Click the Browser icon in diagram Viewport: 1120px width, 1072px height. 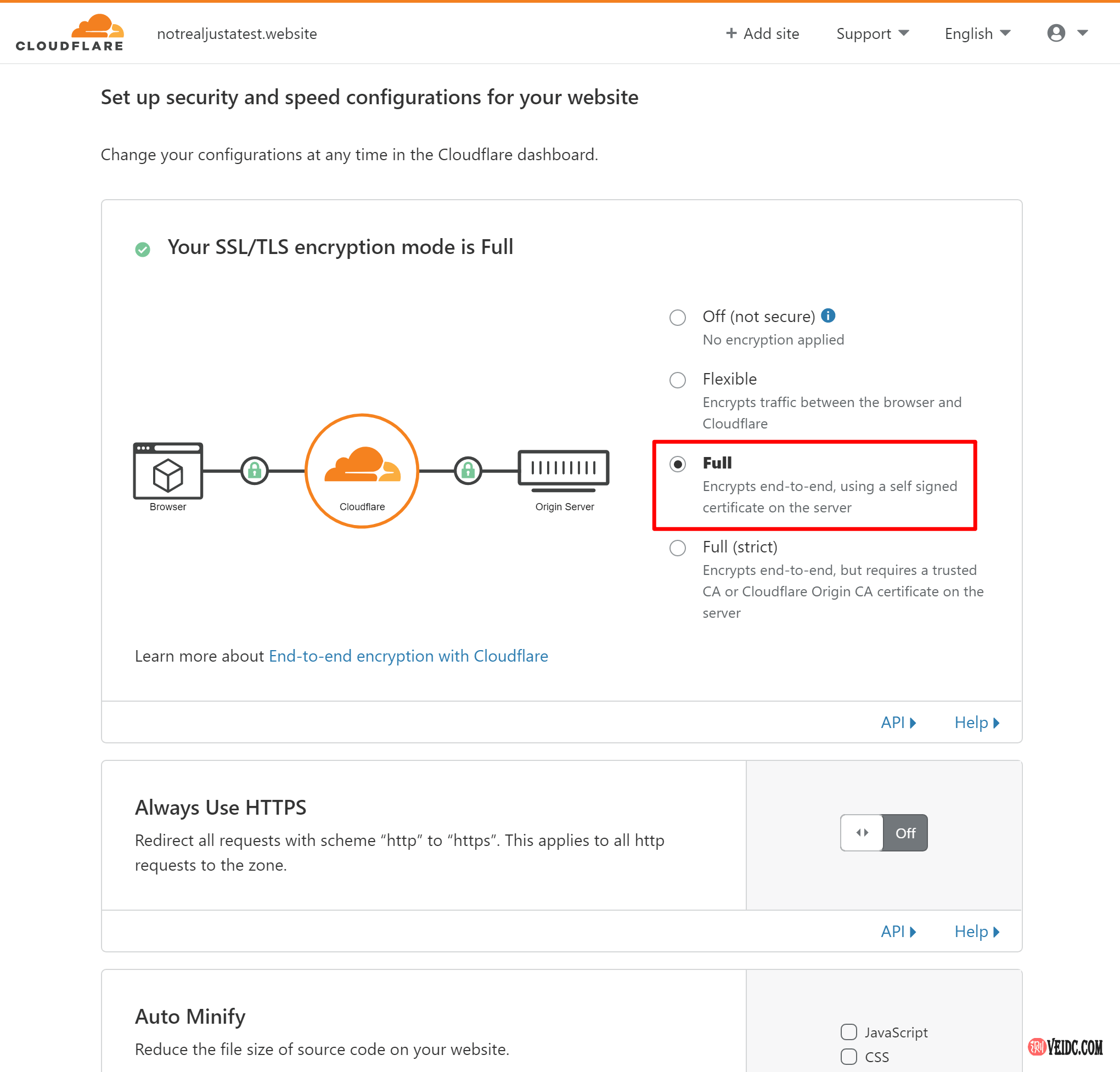pos(167,471)
